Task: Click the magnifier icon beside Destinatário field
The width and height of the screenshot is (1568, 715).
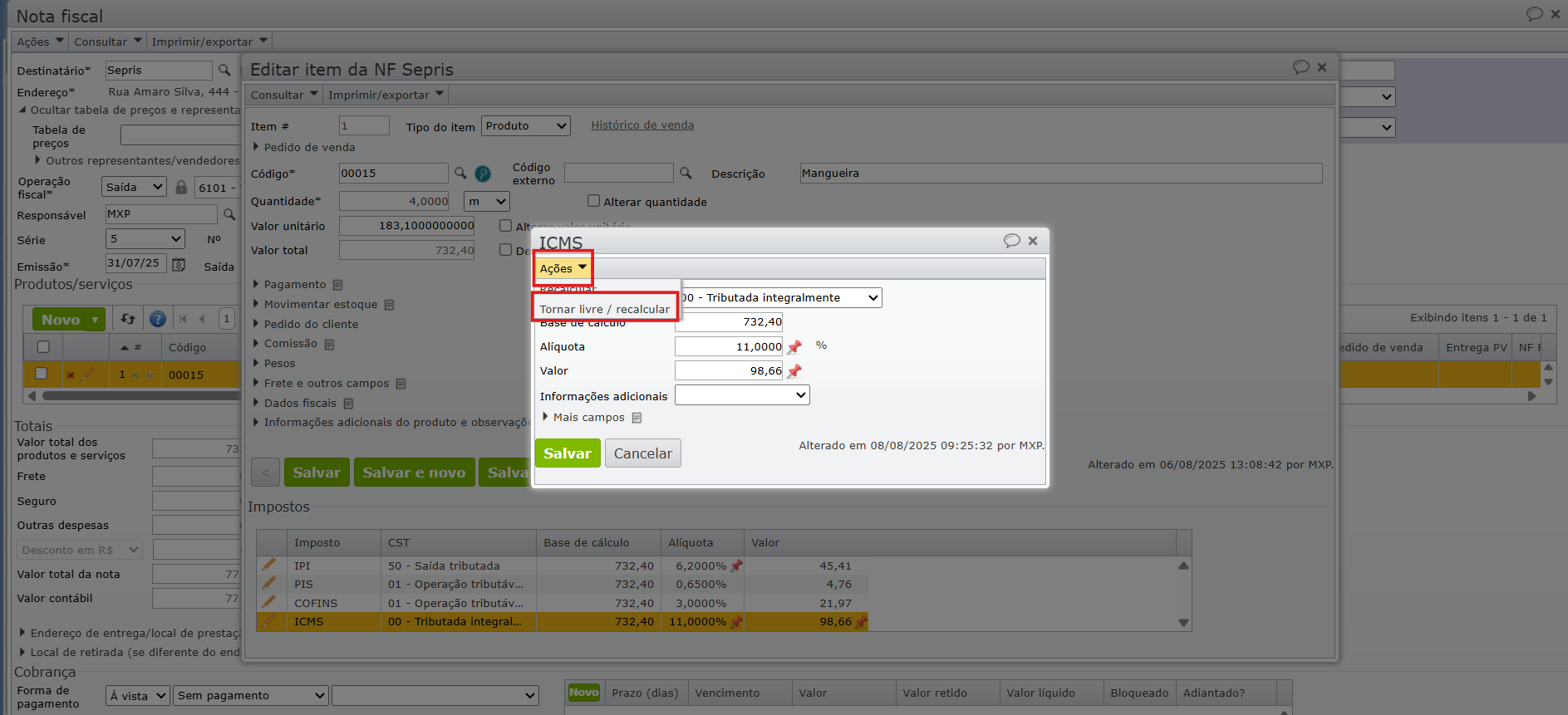Action: pos(224,71)
